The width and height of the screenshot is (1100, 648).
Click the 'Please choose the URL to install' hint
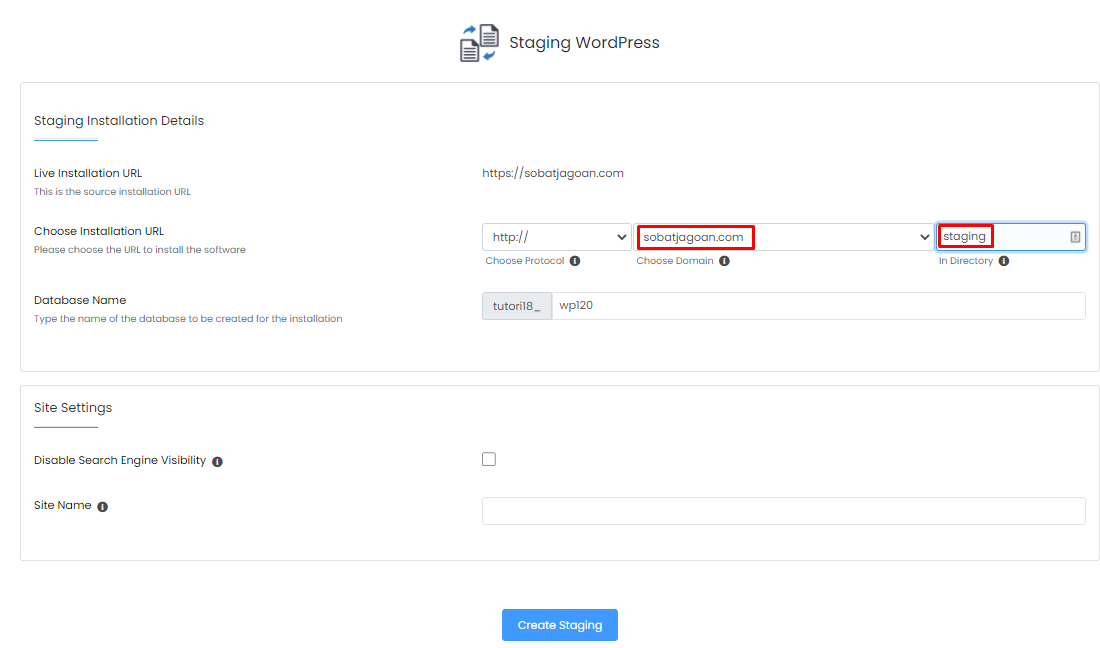coord(140,250)
